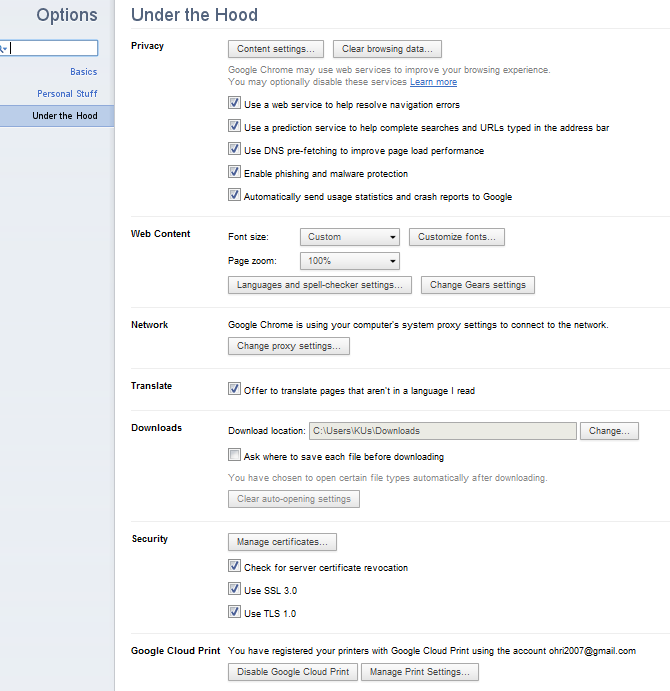Screen dimensions: 670x691
Task: Open the Basics options tab
Action: 83,72
